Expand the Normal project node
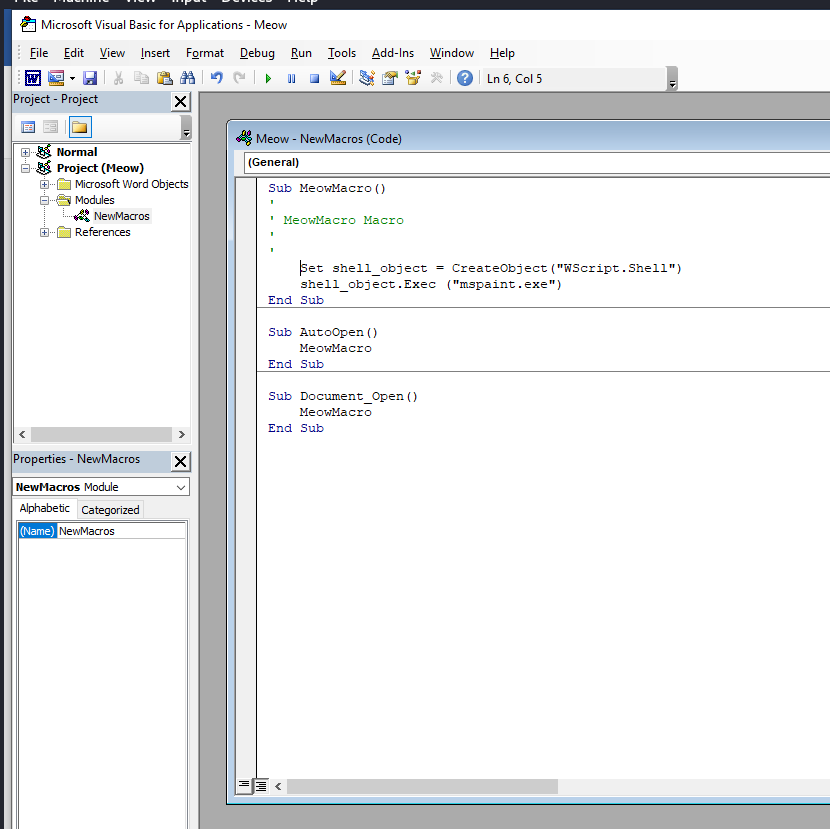Screen dimensions: 830x829 point(25,152)
